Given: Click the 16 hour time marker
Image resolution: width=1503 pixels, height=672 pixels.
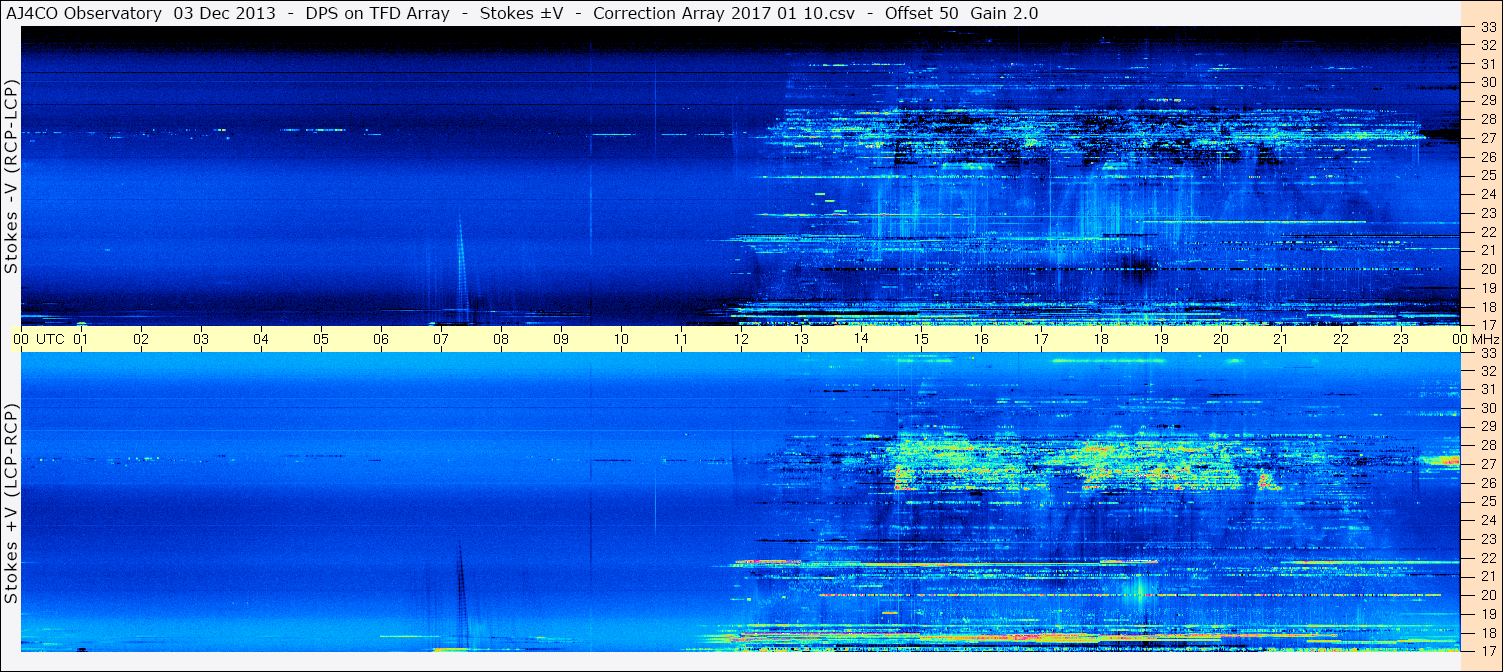Looking at the screenshot, I should click(x=981, y=339).
